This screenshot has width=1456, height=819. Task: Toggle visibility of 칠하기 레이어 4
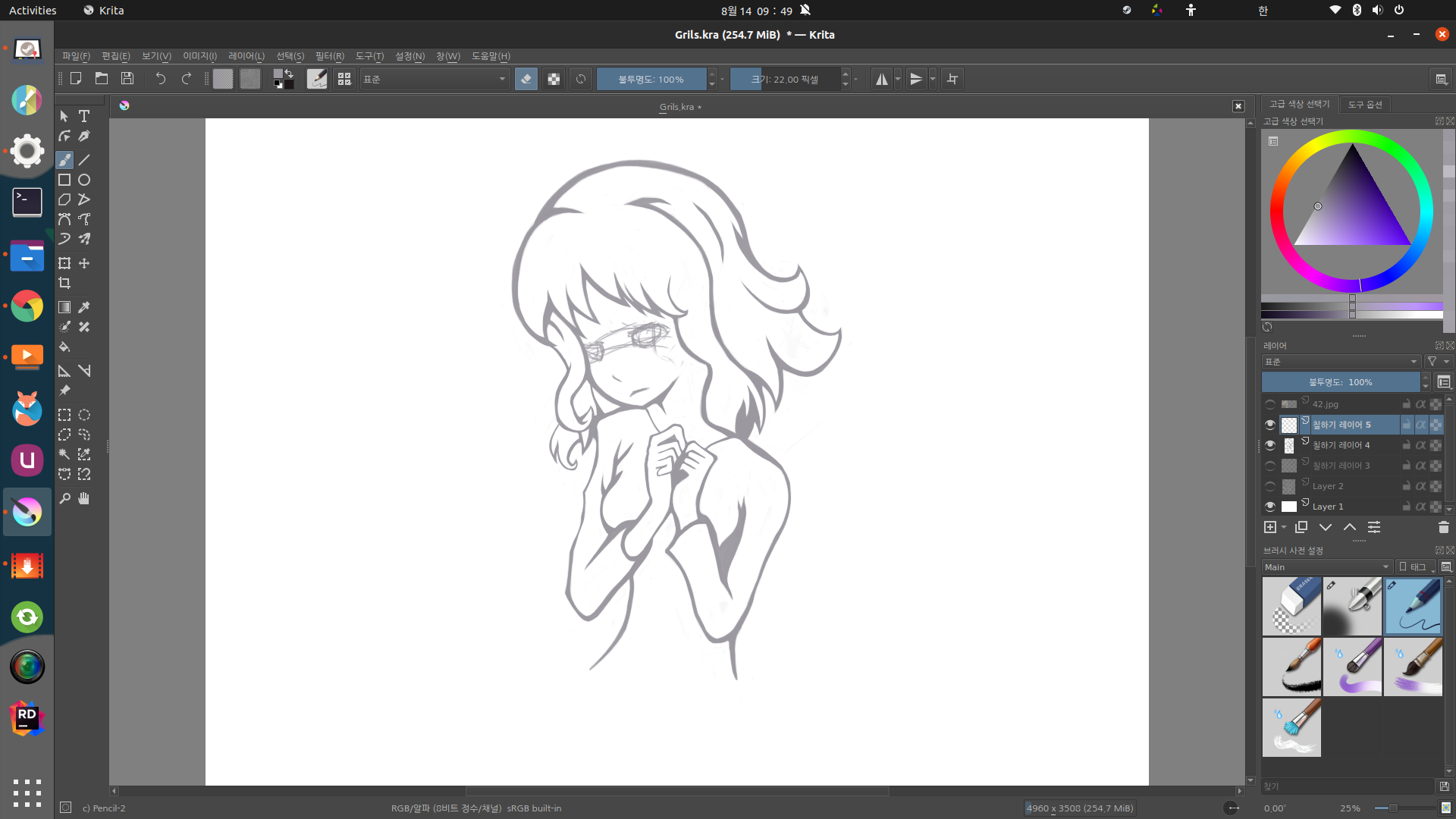(x=1270, y=445)
